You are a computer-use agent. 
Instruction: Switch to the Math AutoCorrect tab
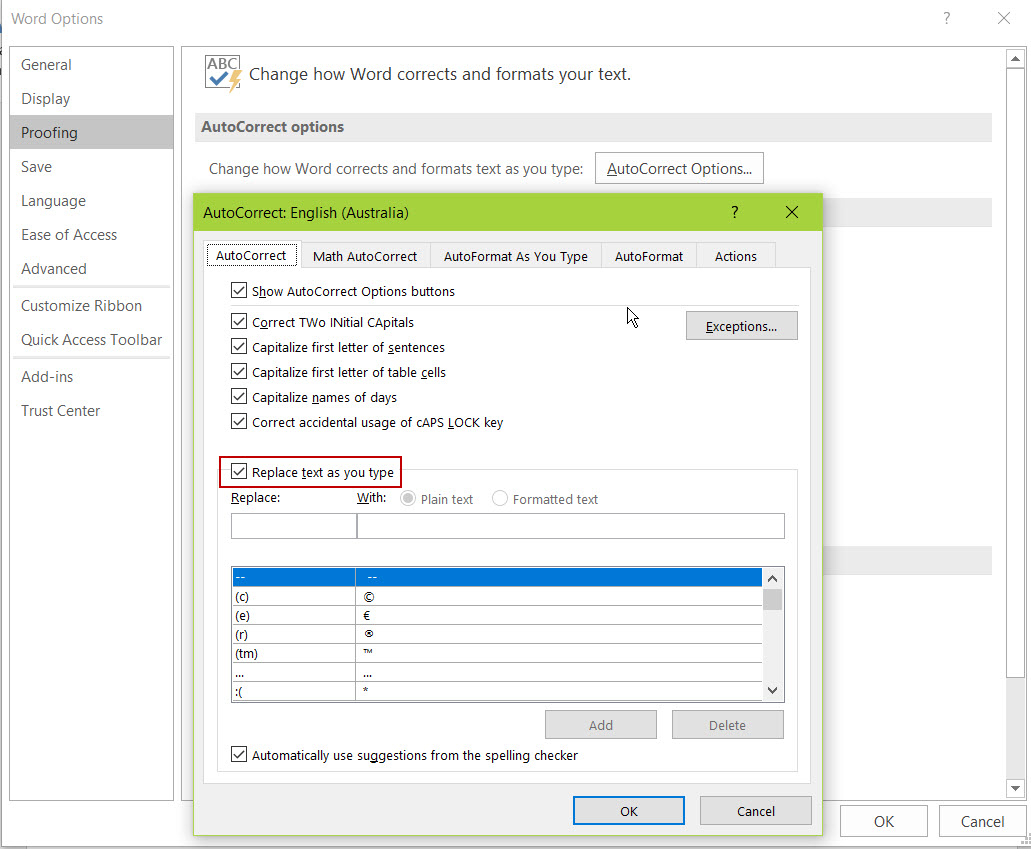pyautogui.click(x=365, y=256)
